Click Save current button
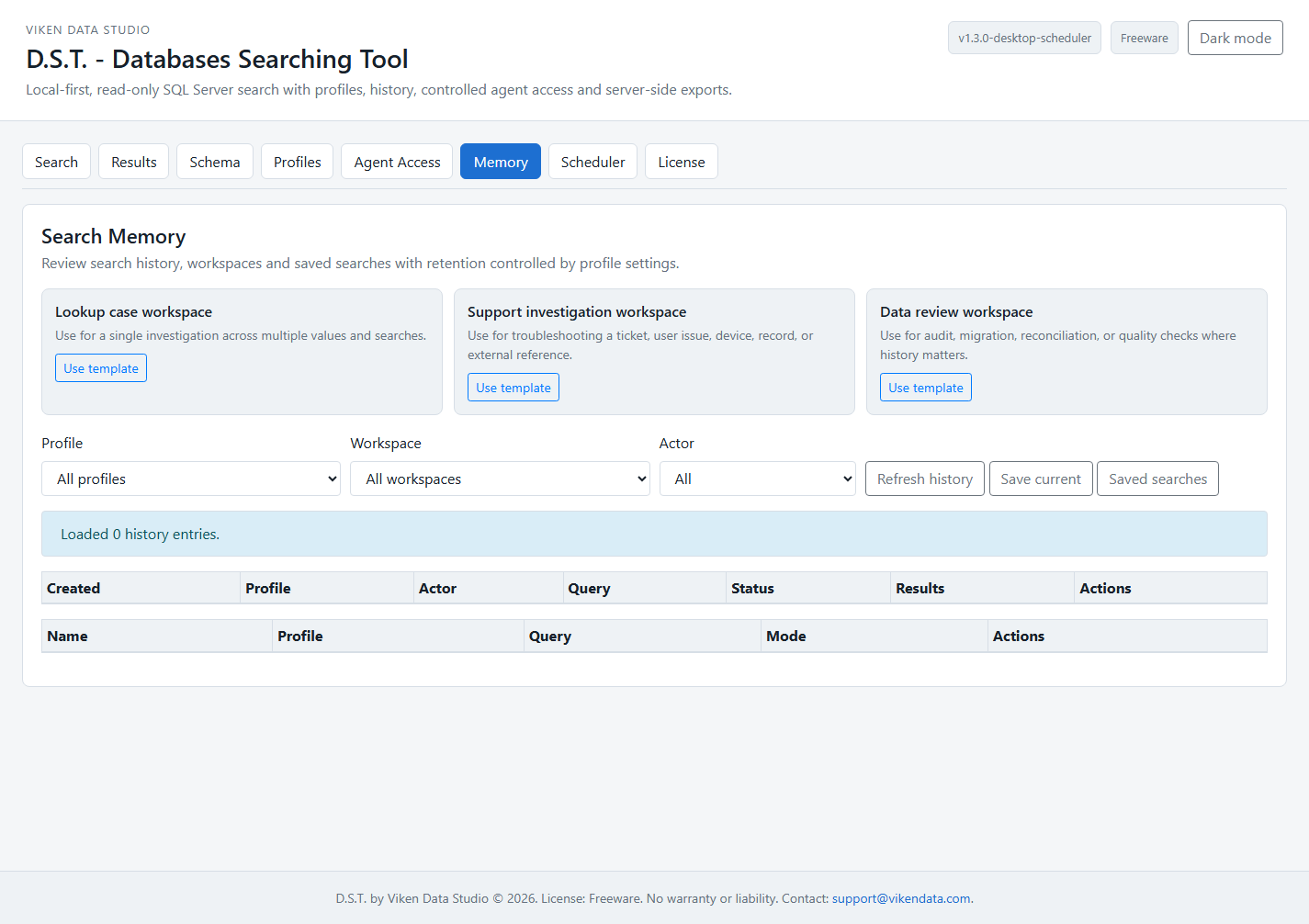Image resolution: width=1309 pixels, height=924 pixels. tap(1041, 479)
